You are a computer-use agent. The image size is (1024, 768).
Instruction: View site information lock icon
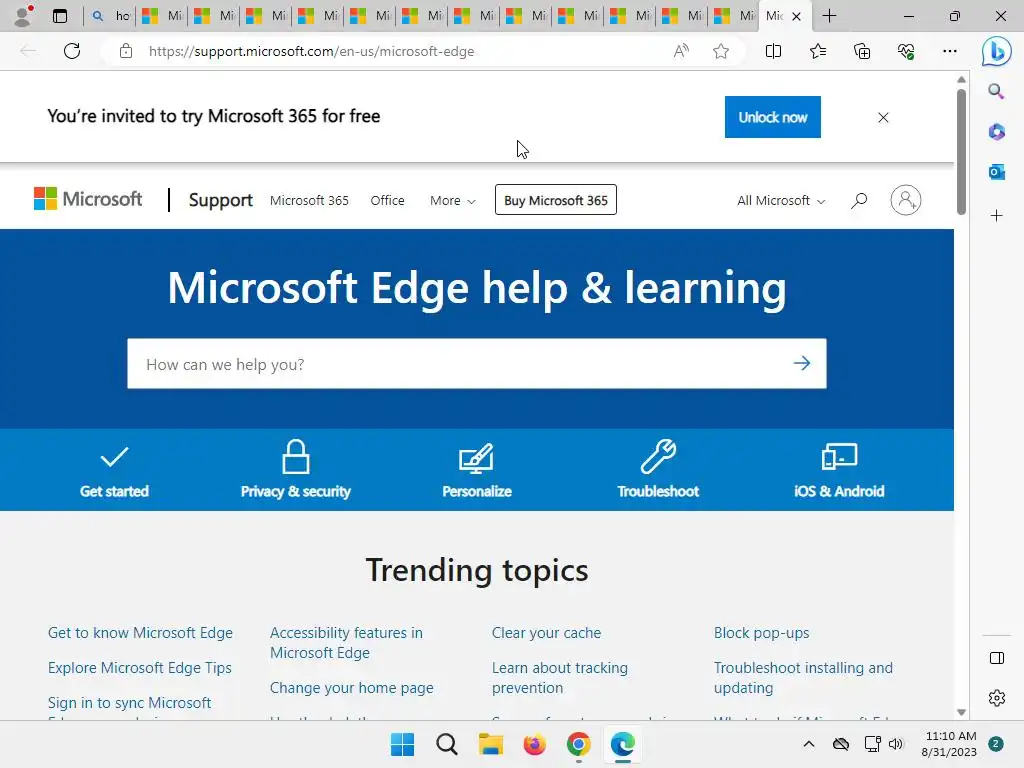pos(126,51)
